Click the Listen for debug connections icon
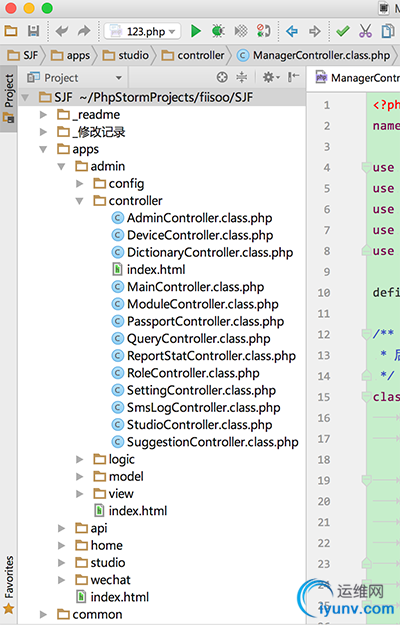The height and width of the screenshot is (625, 400). click(x=263, y=31)
